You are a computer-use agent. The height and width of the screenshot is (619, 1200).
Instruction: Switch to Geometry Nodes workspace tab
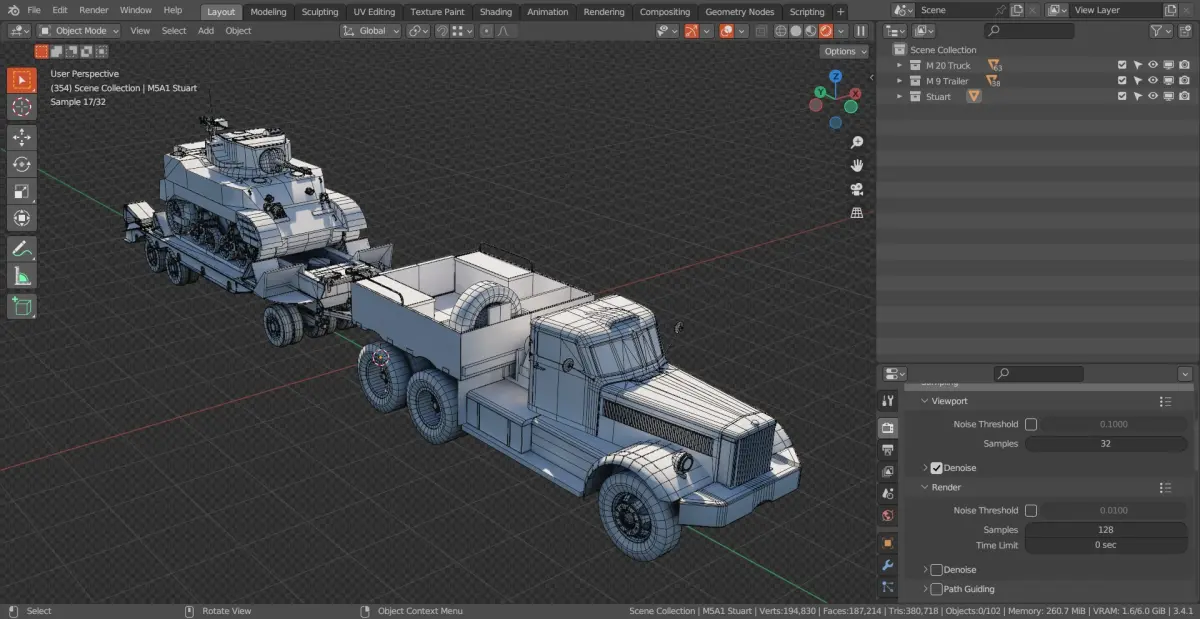pos(739,12)
